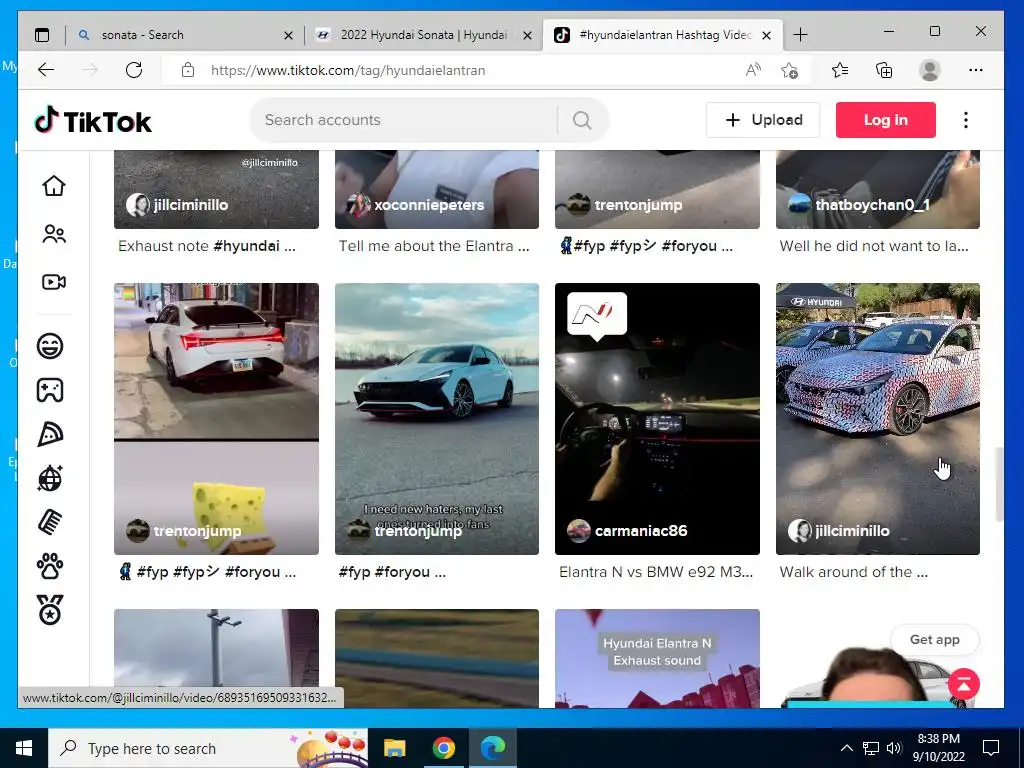
Task: Open the white Elantra N lakeside video
Action: point(437,419)
